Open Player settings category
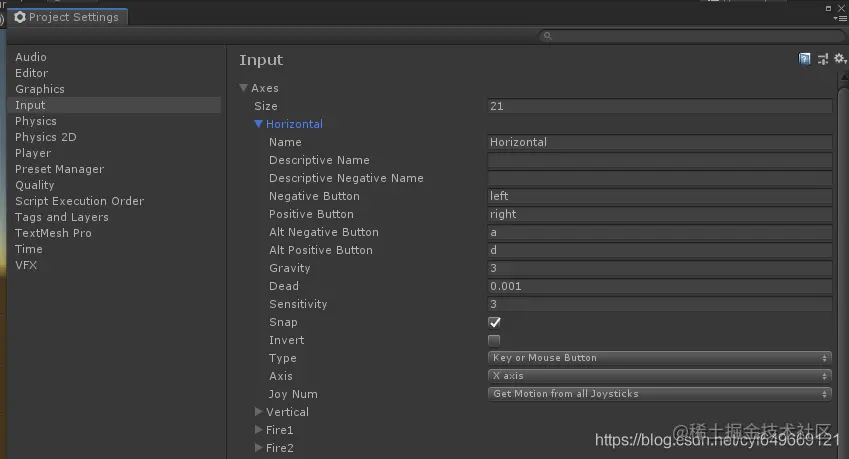The image size is (849, 459). point(33,153)
